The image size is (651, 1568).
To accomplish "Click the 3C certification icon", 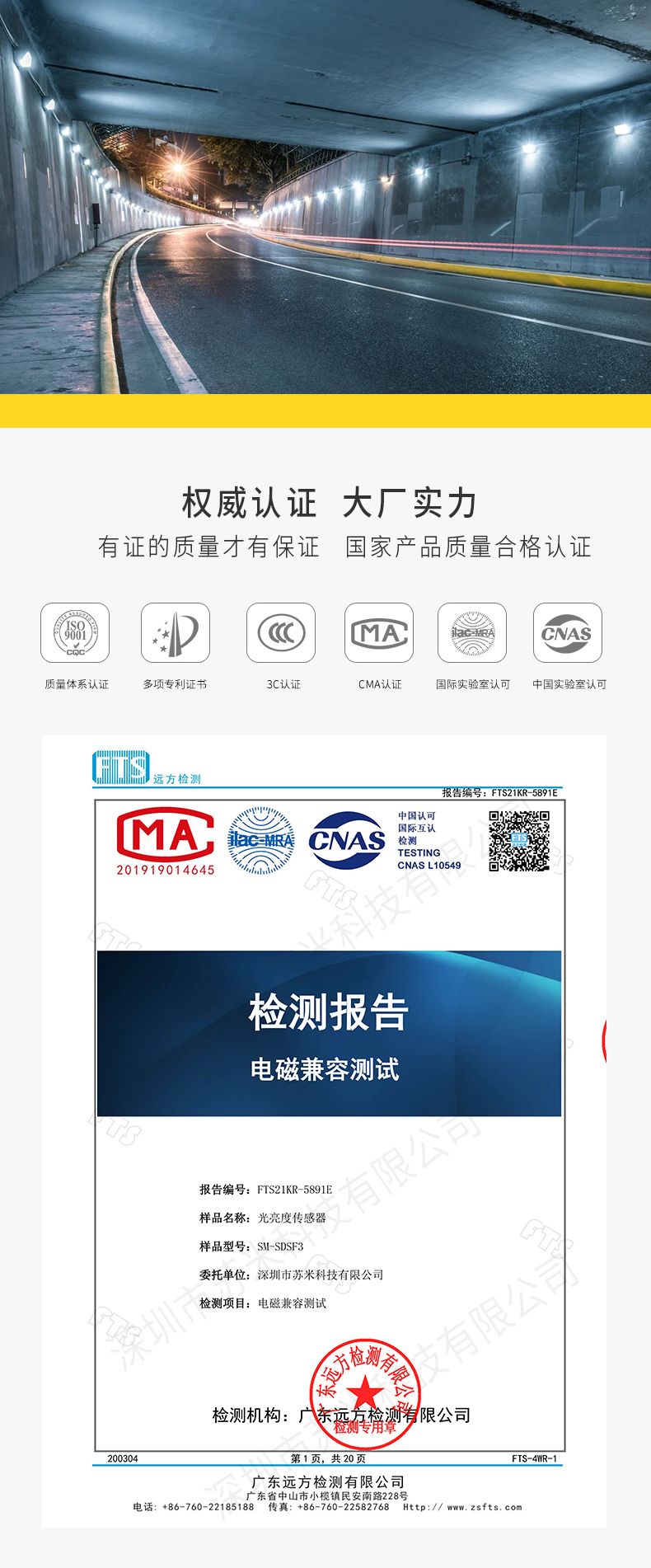I will point(281,633).
